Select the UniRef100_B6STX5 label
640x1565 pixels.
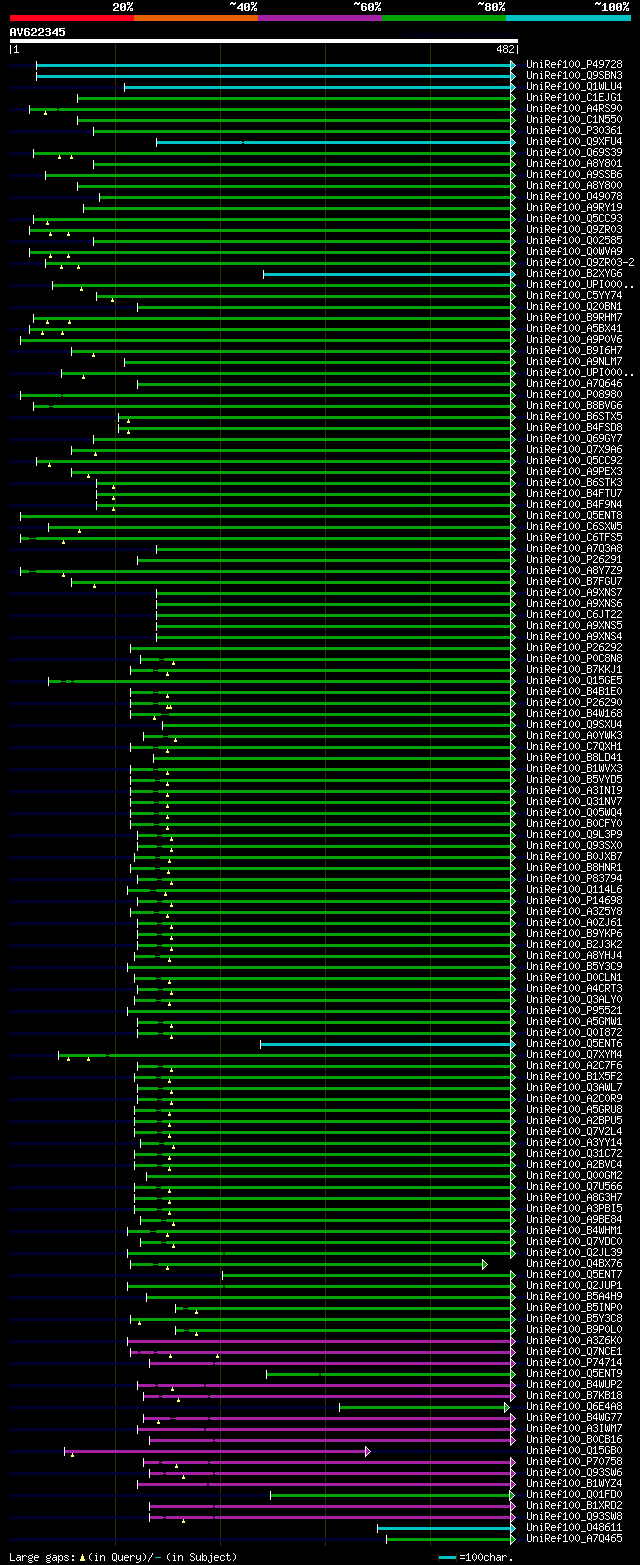pyautogui.click(x=574, y=417)
